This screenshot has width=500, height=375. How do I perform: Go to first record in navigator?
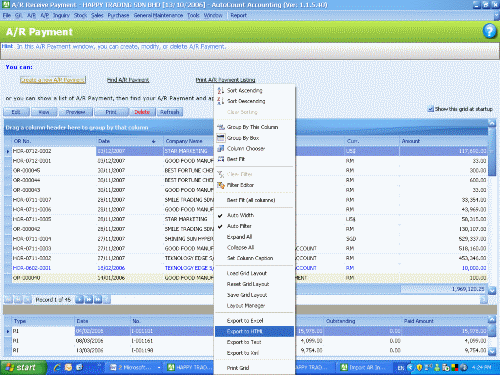coord(8,300)
